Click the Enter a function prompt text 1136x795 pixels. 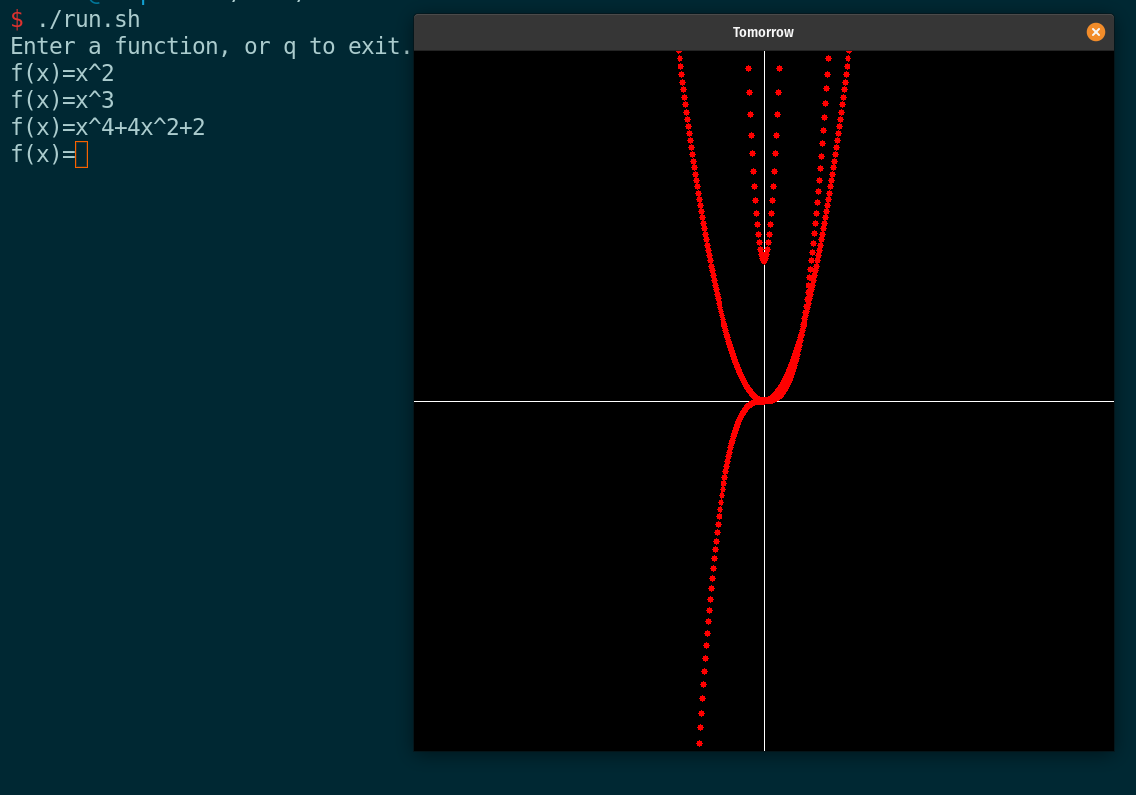(x=180, y=46)
